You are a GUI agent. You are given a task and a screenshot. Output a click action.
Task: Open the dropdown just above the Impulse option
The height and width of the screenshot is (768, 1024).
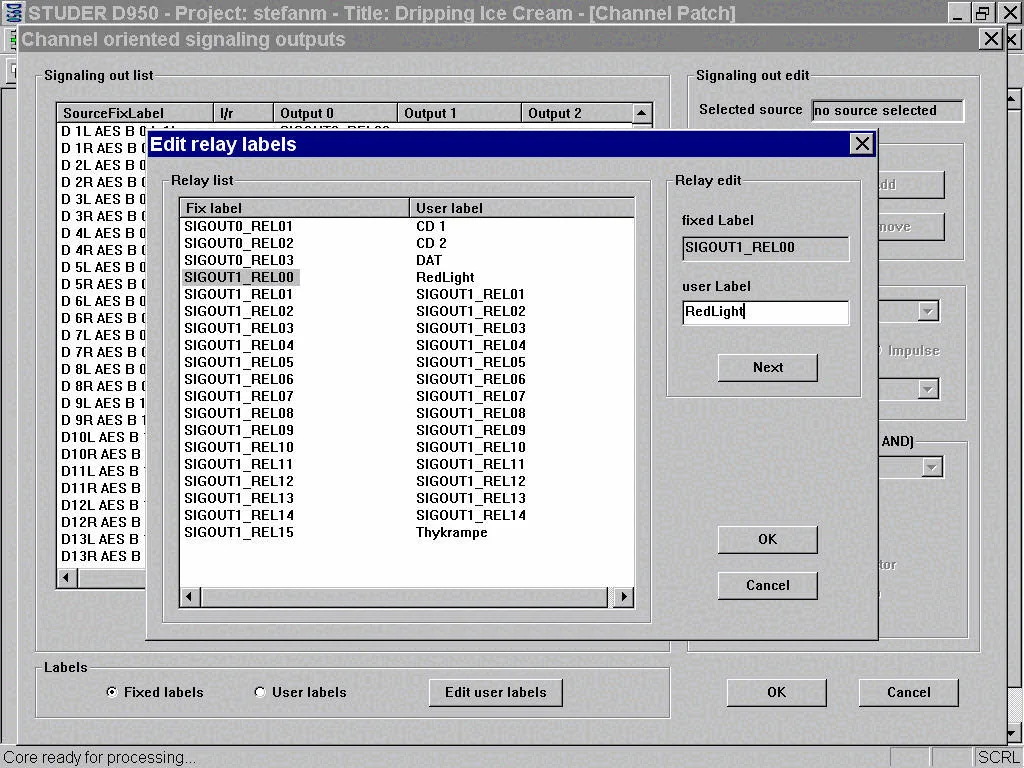pos(927,311)
